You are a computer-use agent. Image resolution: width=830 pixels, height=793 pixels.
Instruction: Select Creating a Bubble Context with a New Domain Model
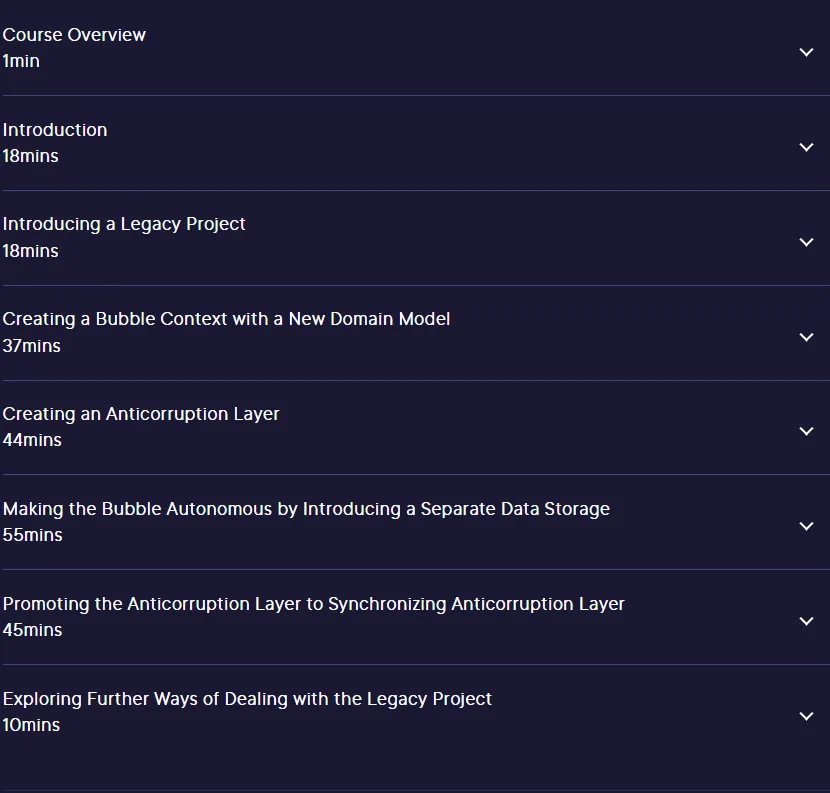coord(226,319)
